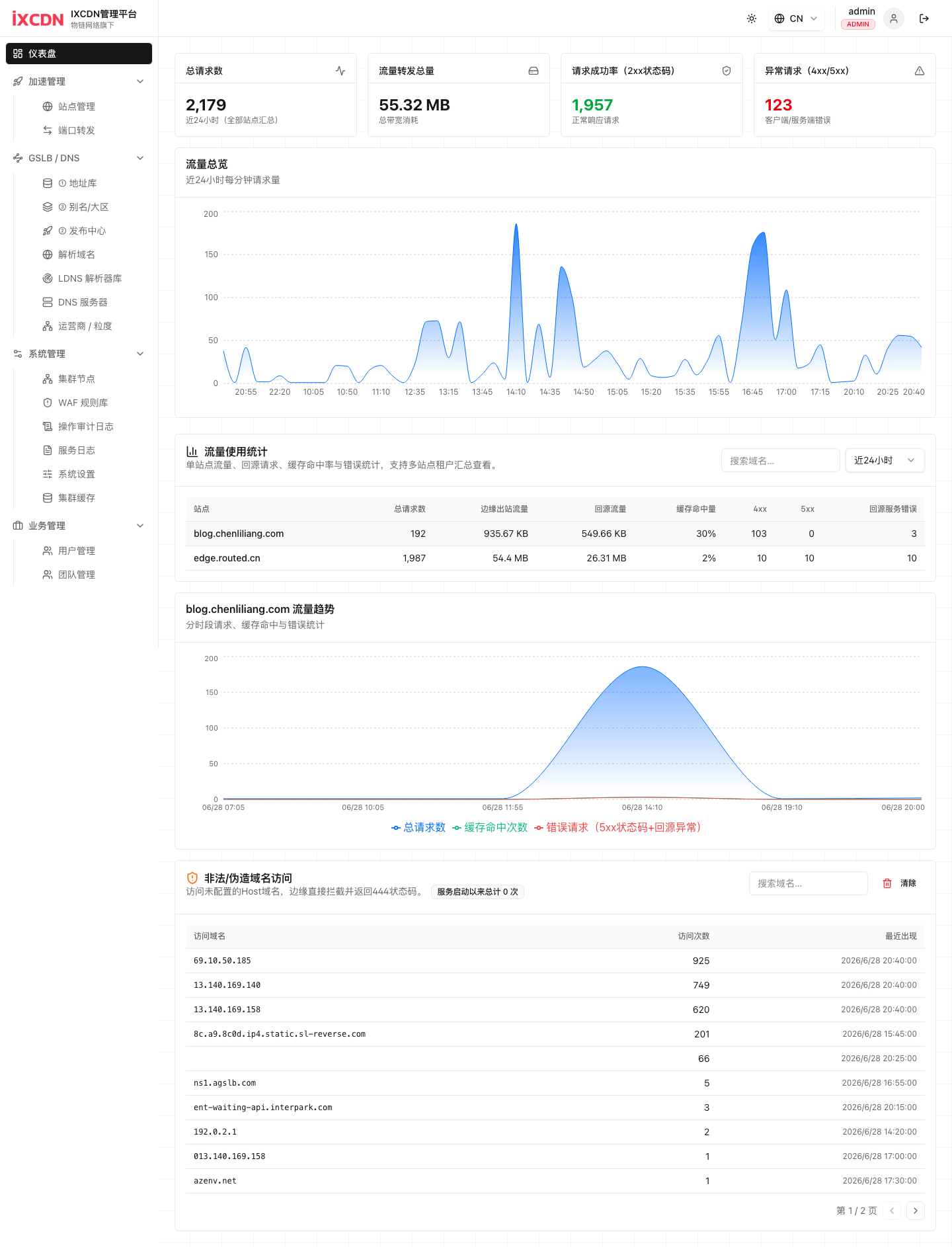Open the 仪表盘 dashboard menu item

[79, 54]
